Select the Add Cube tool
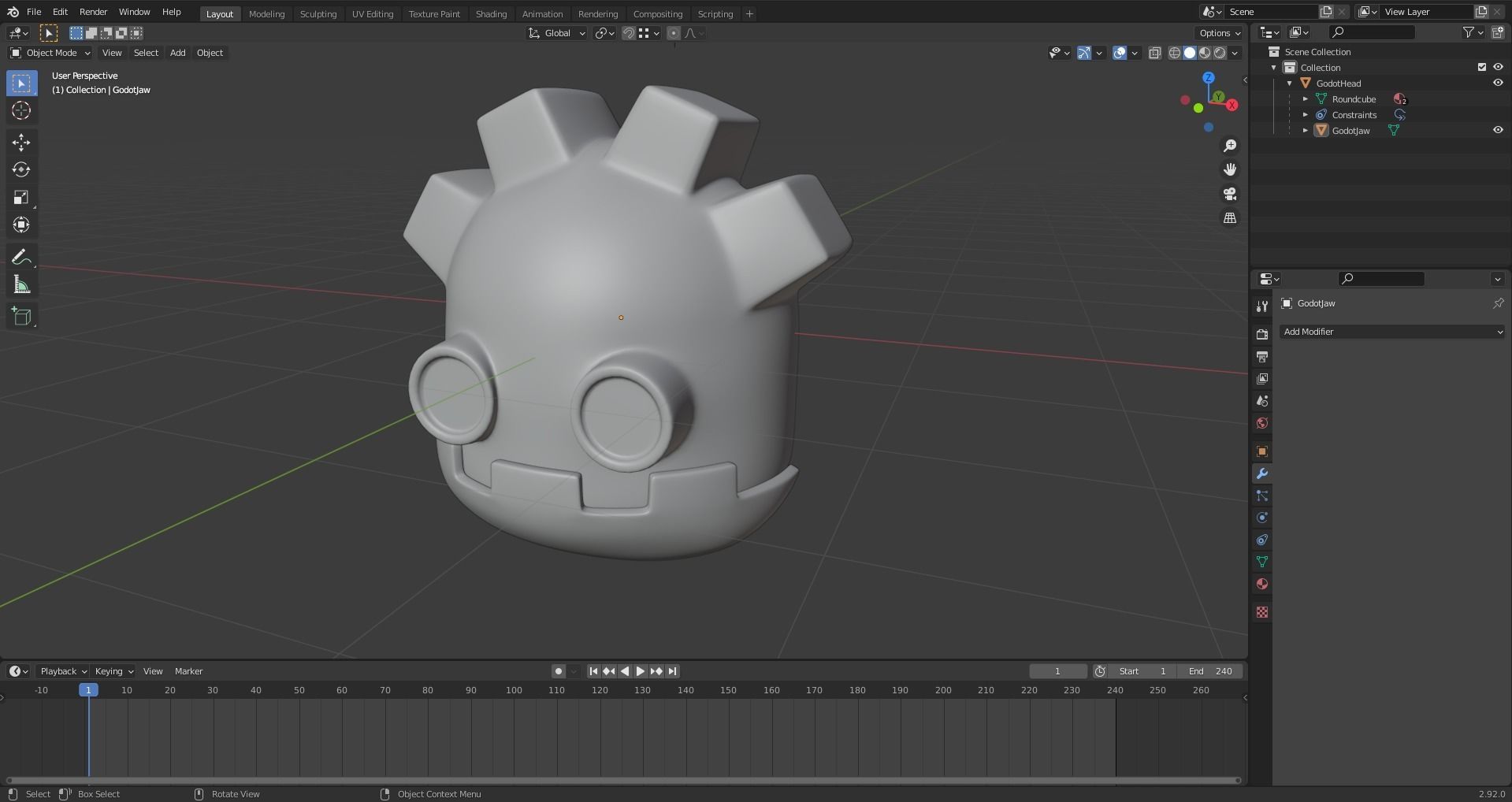1512x802 pixels. (21, 317)
